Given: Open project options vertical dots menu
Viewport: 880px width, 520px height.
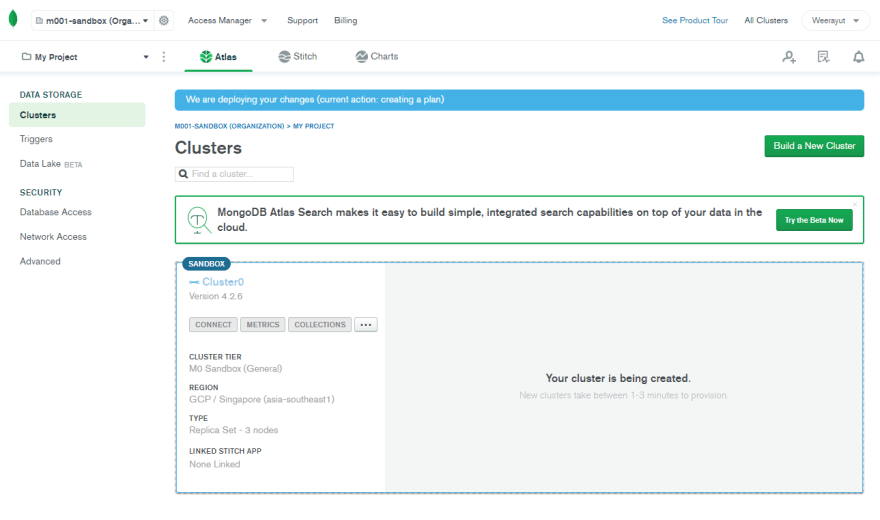Looking at the screenshot, I should 164,57.
